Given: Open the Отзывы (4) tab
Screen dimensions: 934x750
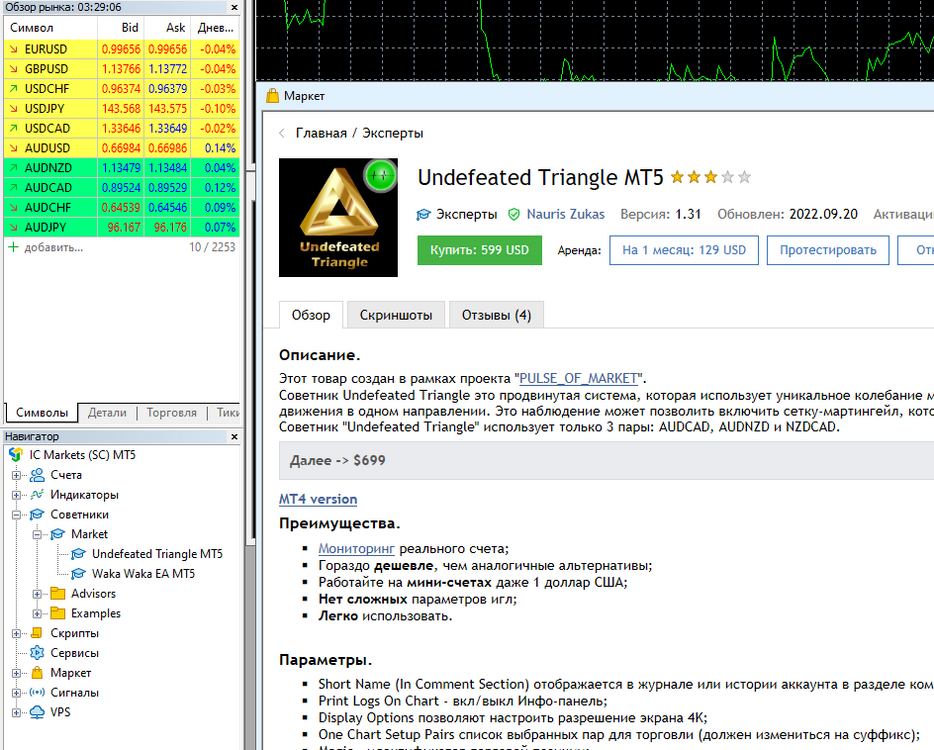Looking at the screenshot, I should tap(496, 315).
